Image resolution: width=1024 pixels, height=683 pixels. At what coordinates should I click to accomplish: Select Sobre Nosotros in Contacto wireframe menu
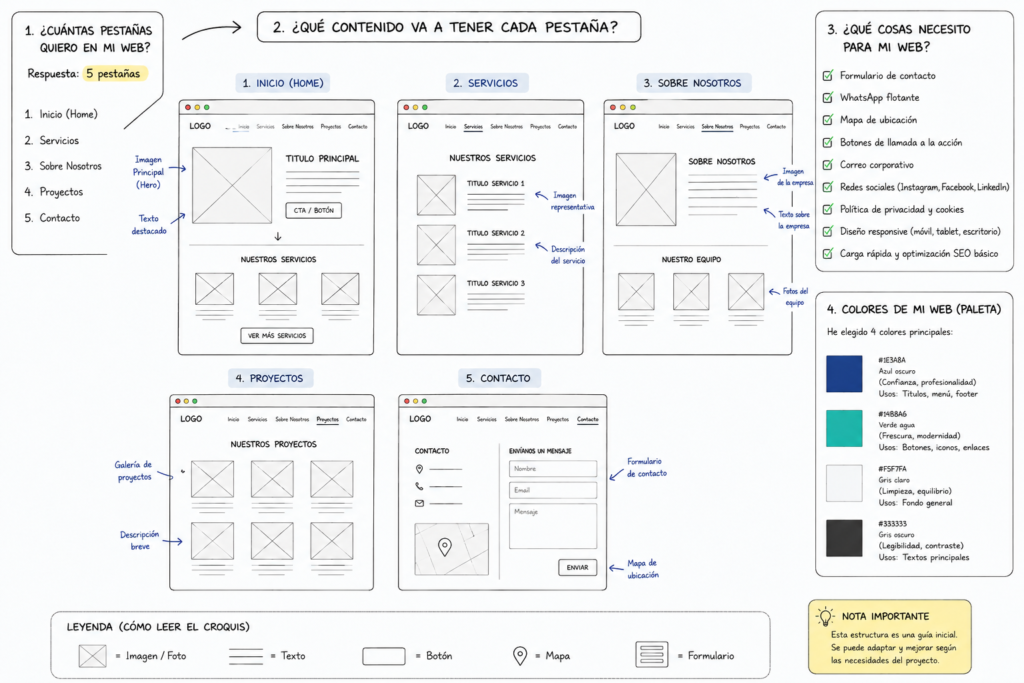point(522,419)
